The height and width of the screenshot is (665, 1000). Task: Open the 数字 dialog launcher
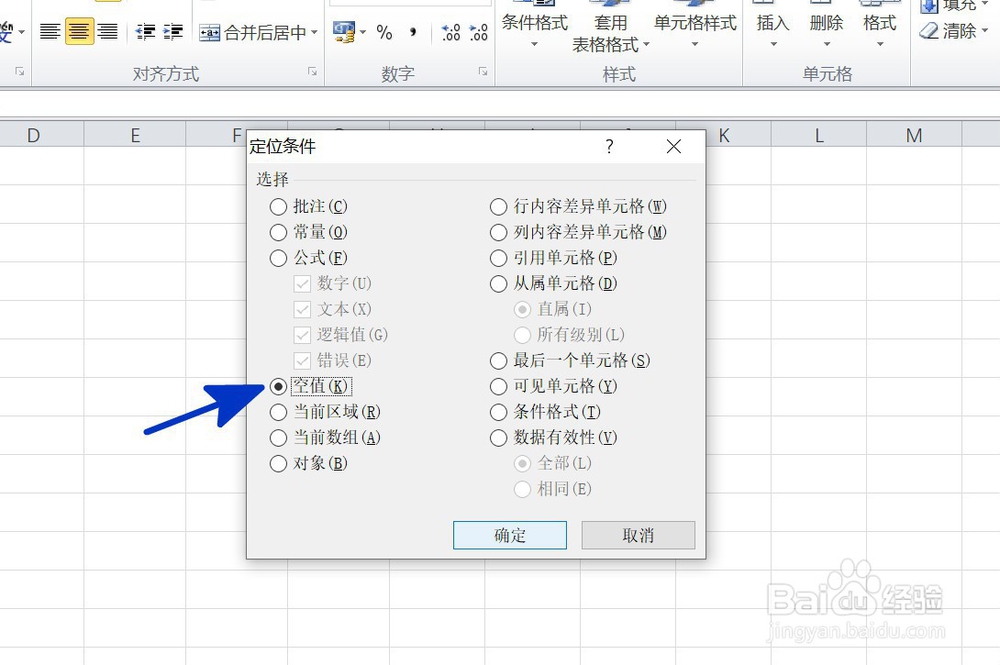point(483,72)
